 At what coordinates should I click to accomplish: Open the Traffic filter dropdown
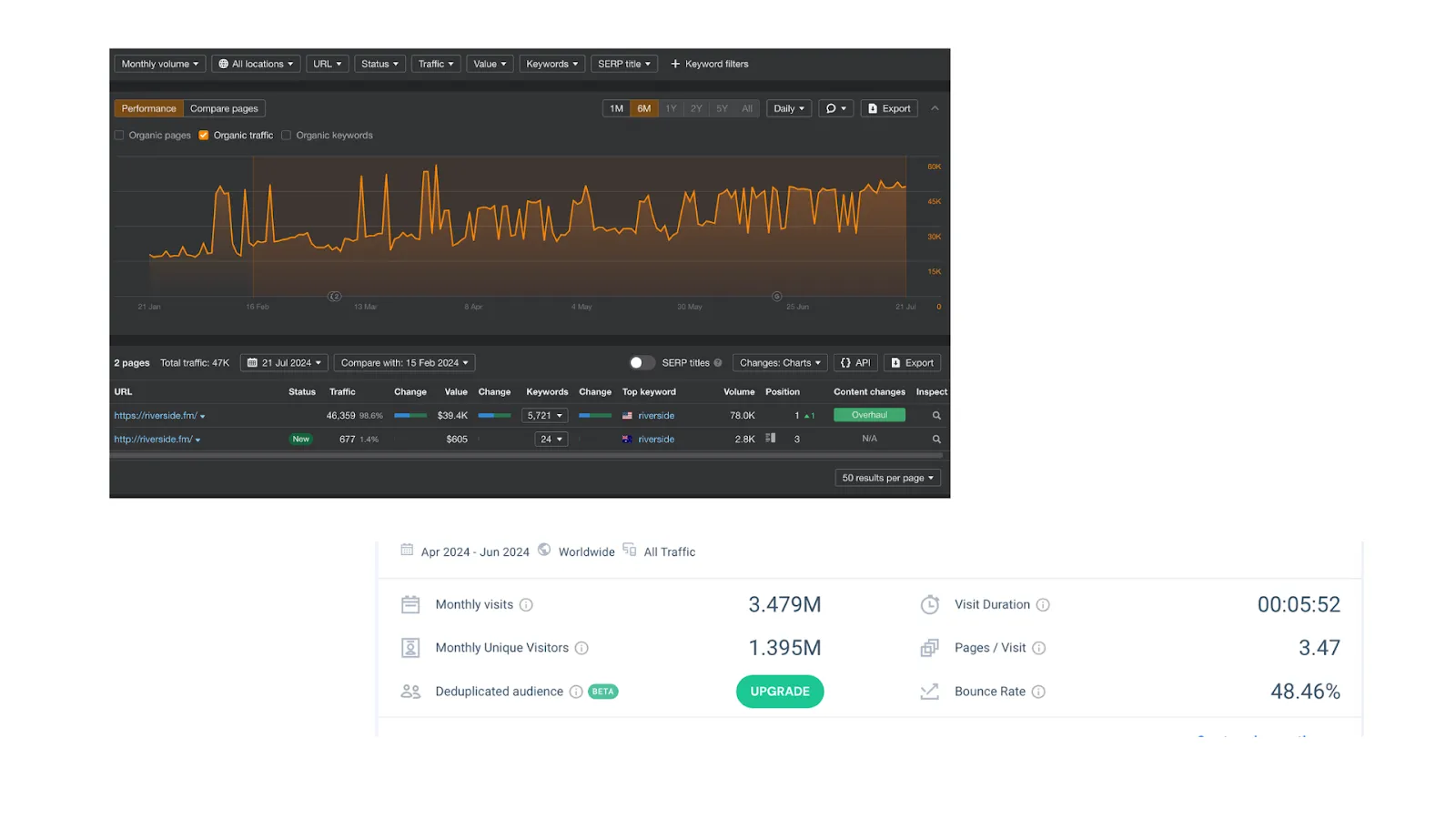[436, 64]
